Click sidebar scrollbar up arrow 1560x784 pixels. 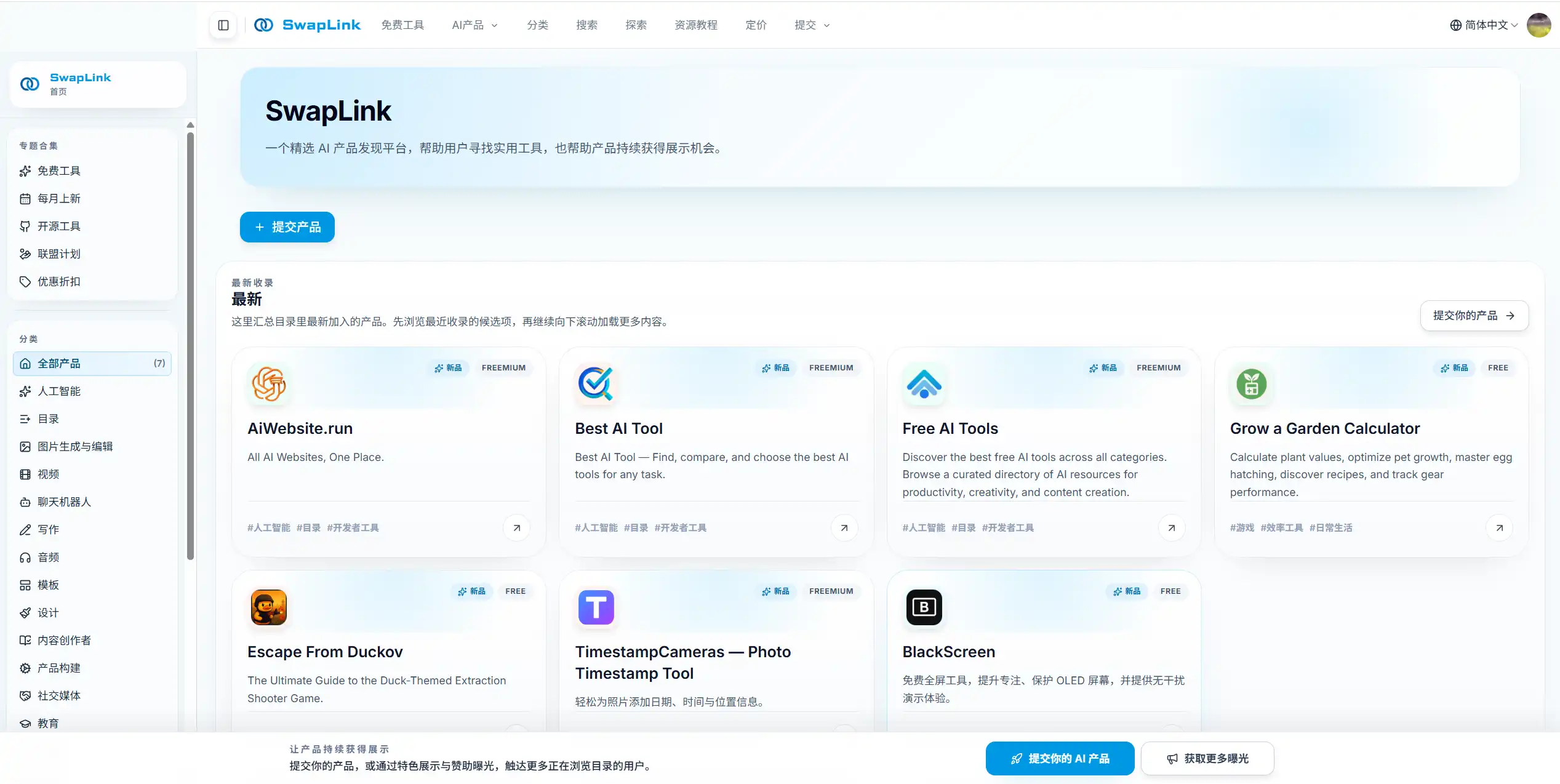point(190,125)
